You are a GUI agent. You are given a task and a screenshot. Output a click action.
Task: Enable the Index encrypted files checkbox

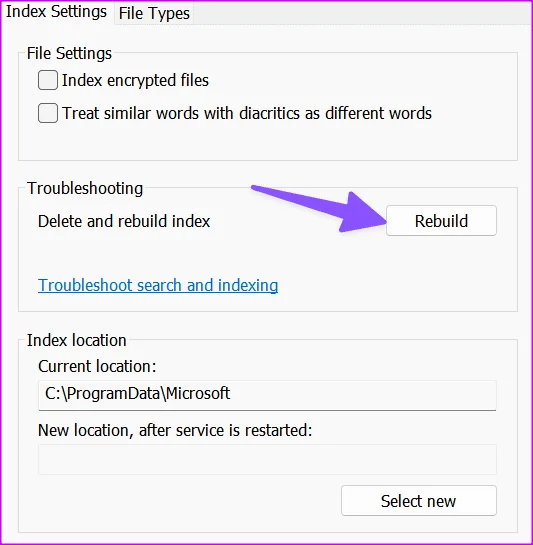(x=48, y=80)
